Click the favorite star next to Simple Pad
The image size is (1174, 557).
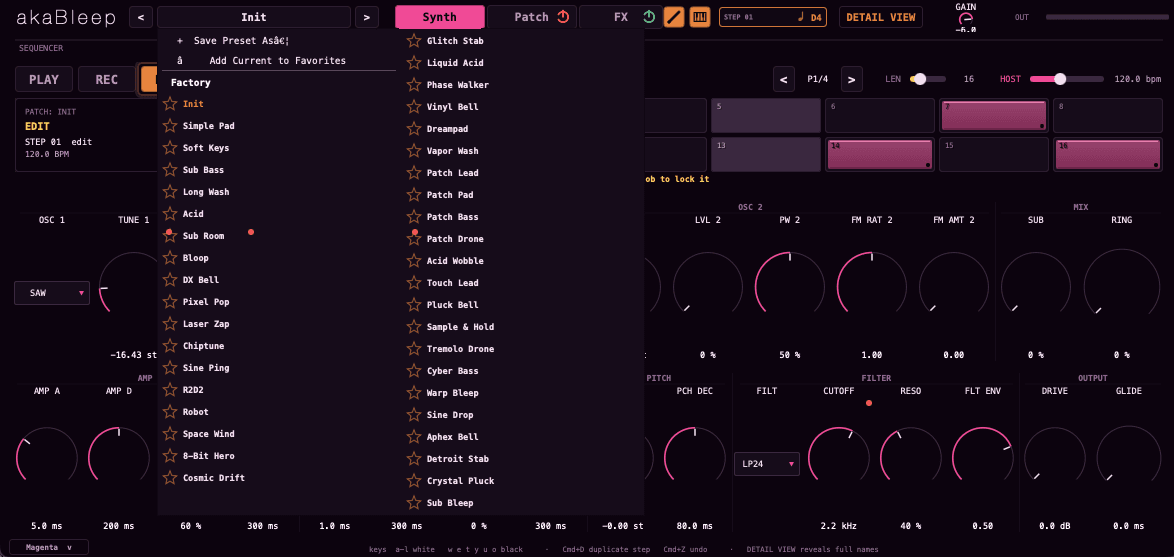[x=170, y=126]
